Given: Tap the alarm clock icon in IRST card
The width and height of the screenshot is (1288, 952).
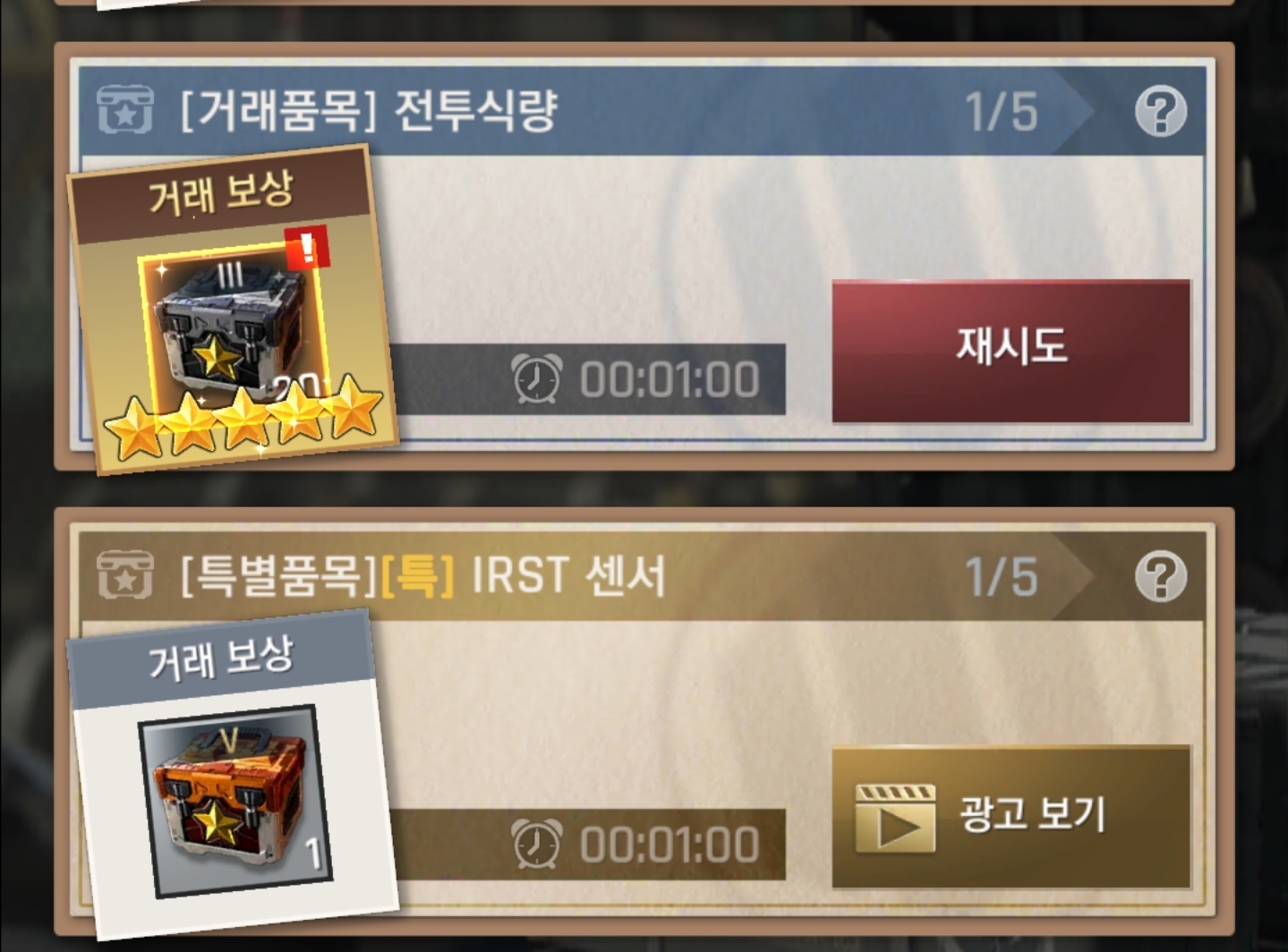Looking at the screenshot, I should (x=536, y=844).
